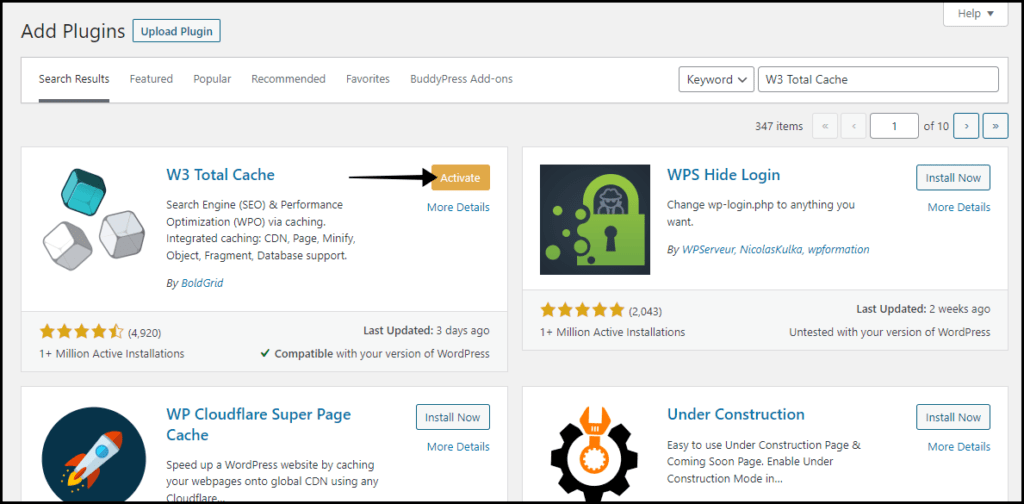Open More Details for W3 Total Cache

458,207
